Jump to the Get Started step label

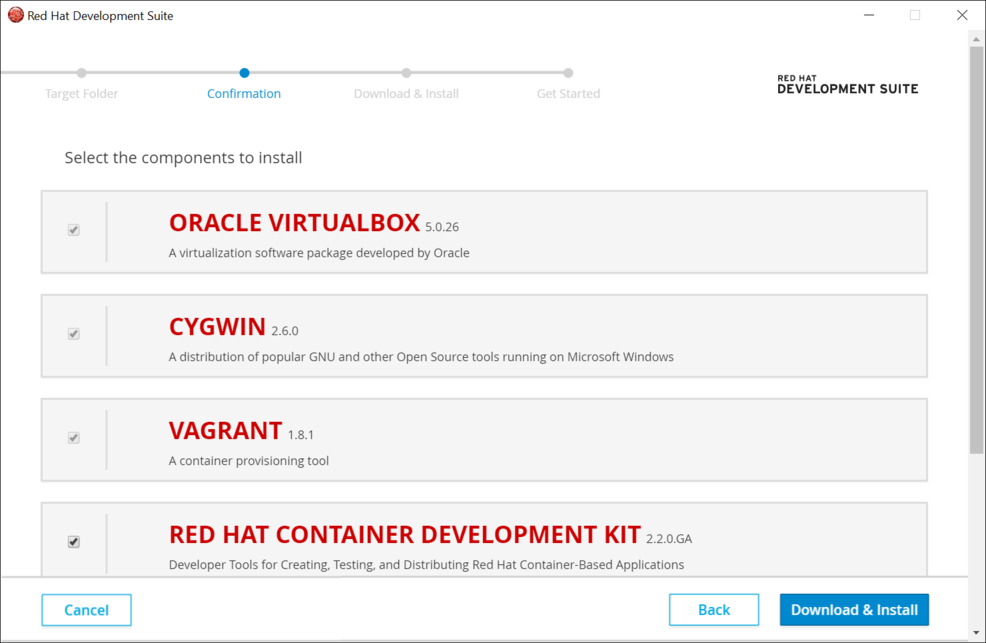coord(568,94)
